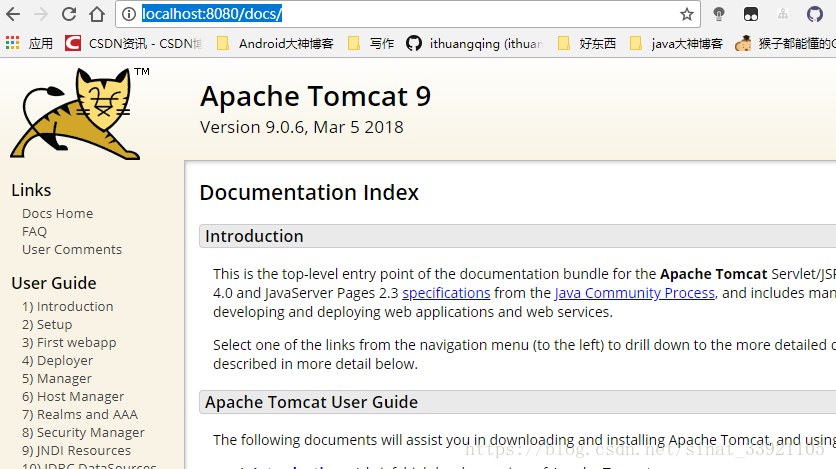Open the Docs Home link
Screen dimensions: 836x469
tap(58, 213)
